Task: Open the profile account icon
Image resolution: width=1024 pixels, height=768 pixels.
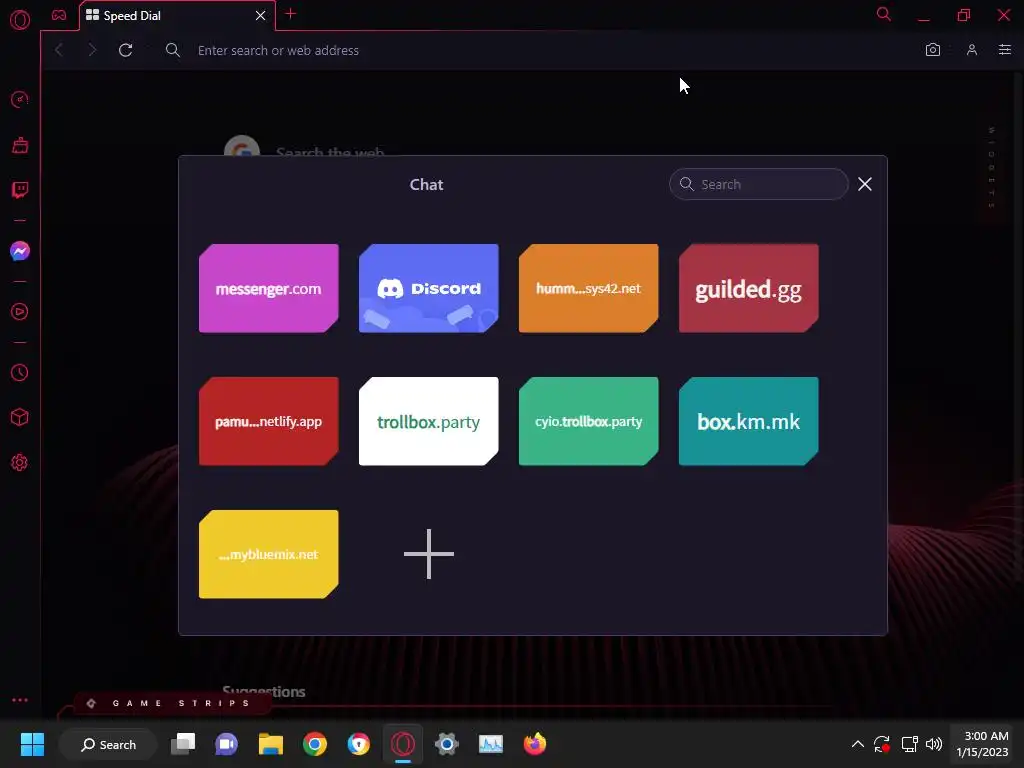Action: pyautogui.click(x=972, y=50)
